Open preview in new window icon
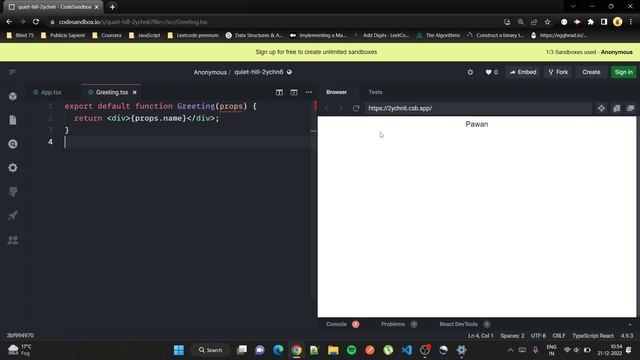This screenshot has height=360, width=640. (x=631, y=108)
